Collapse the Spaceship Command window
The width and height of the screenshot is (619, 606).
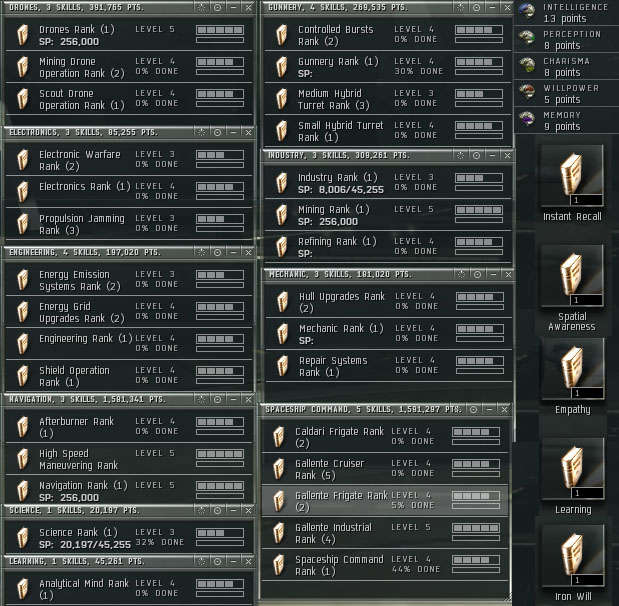click(489, 410)
